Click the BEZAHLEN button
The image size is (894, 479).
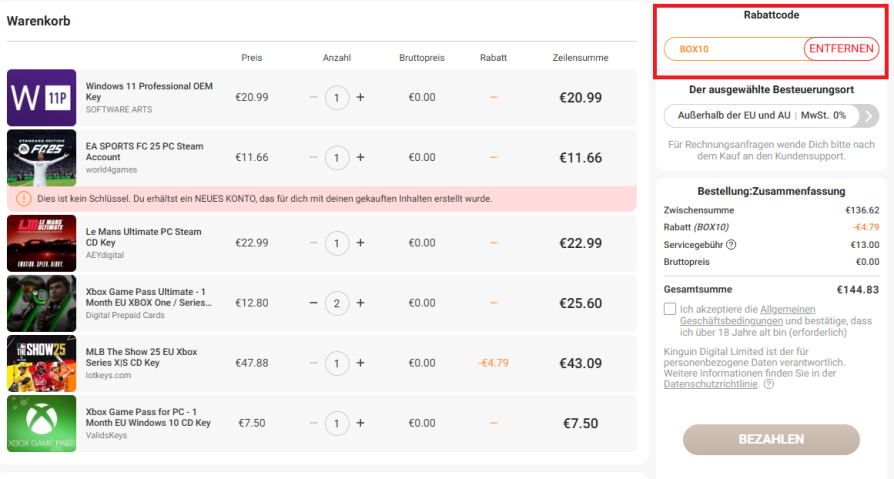pos(771,439)
